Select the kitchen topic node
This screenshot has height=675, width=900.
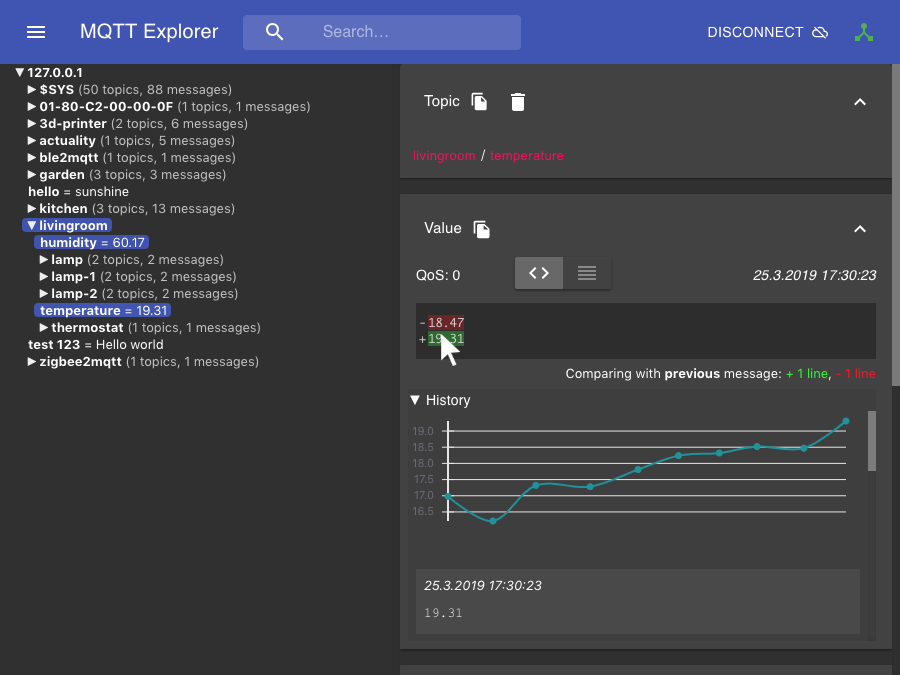pyautogui.click(x=64, y=208)
